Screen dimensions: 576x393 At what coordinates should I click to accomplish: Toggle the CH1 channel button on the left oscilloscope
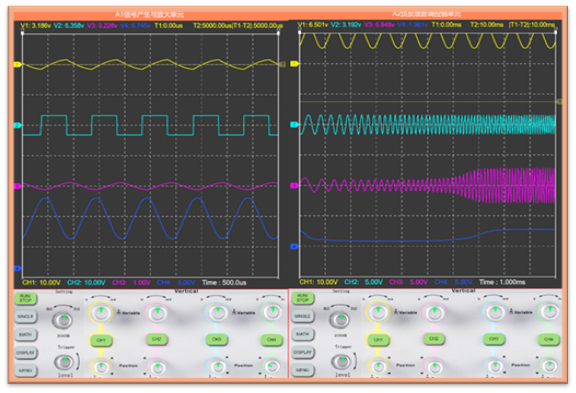pos(101,340)
